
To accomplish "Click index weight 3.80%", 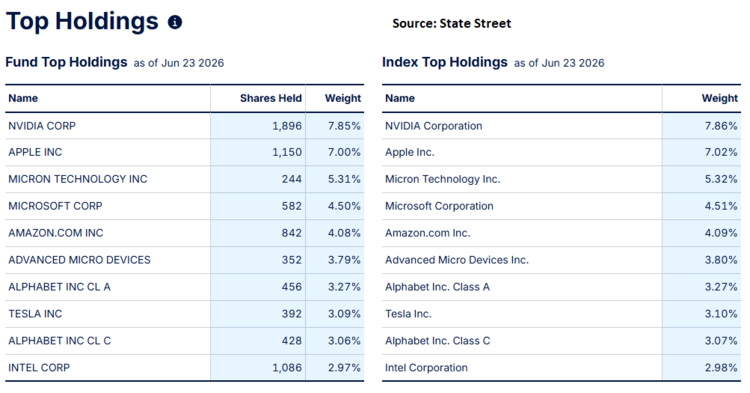I will 721,260.
